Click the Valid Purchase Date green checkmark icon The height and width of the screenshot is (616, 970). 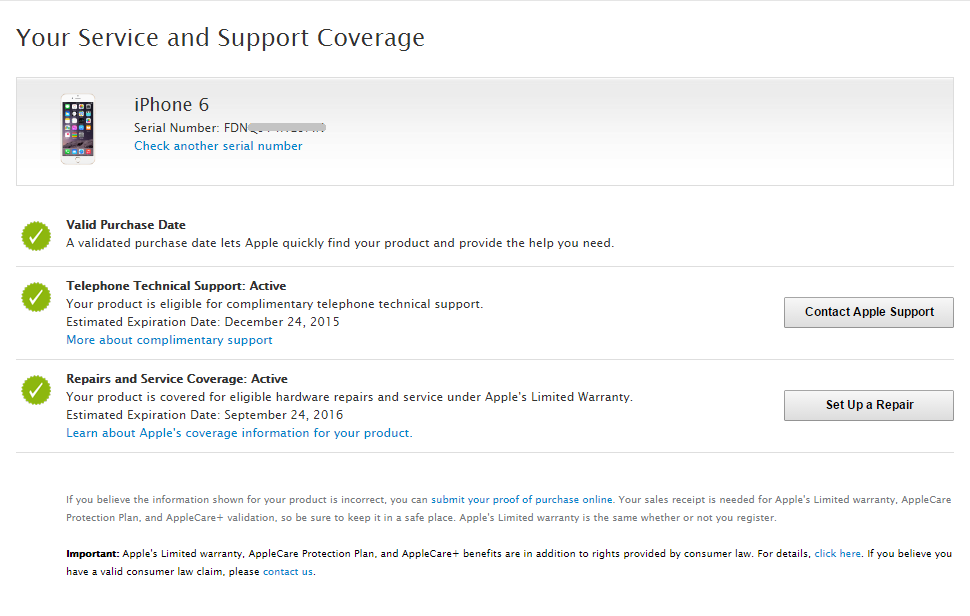36,236
